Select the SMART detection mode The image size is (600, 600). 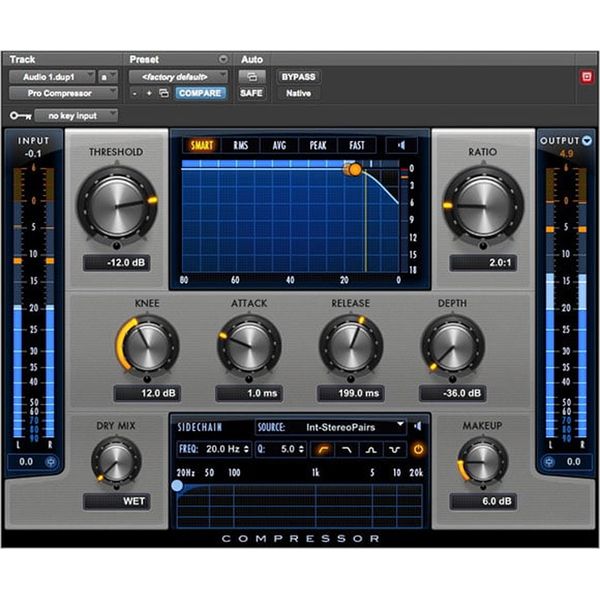click(x=202, y=145)
